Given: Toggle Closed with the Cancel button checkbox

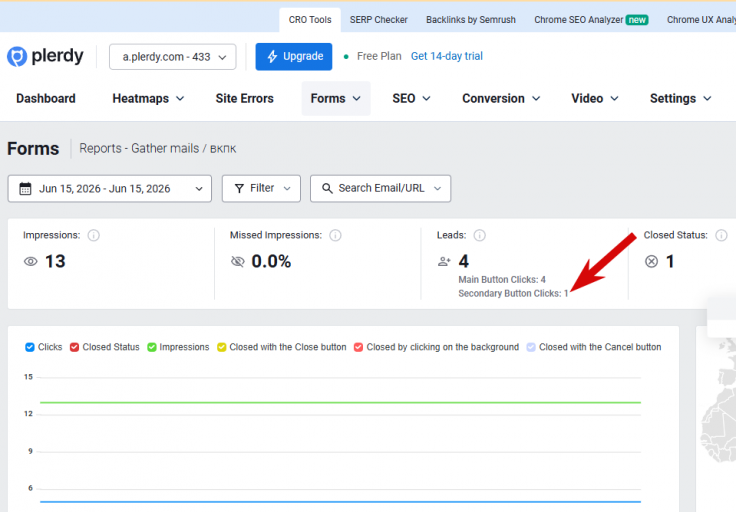Looking at the screenshot, I should tap(531, 347).
